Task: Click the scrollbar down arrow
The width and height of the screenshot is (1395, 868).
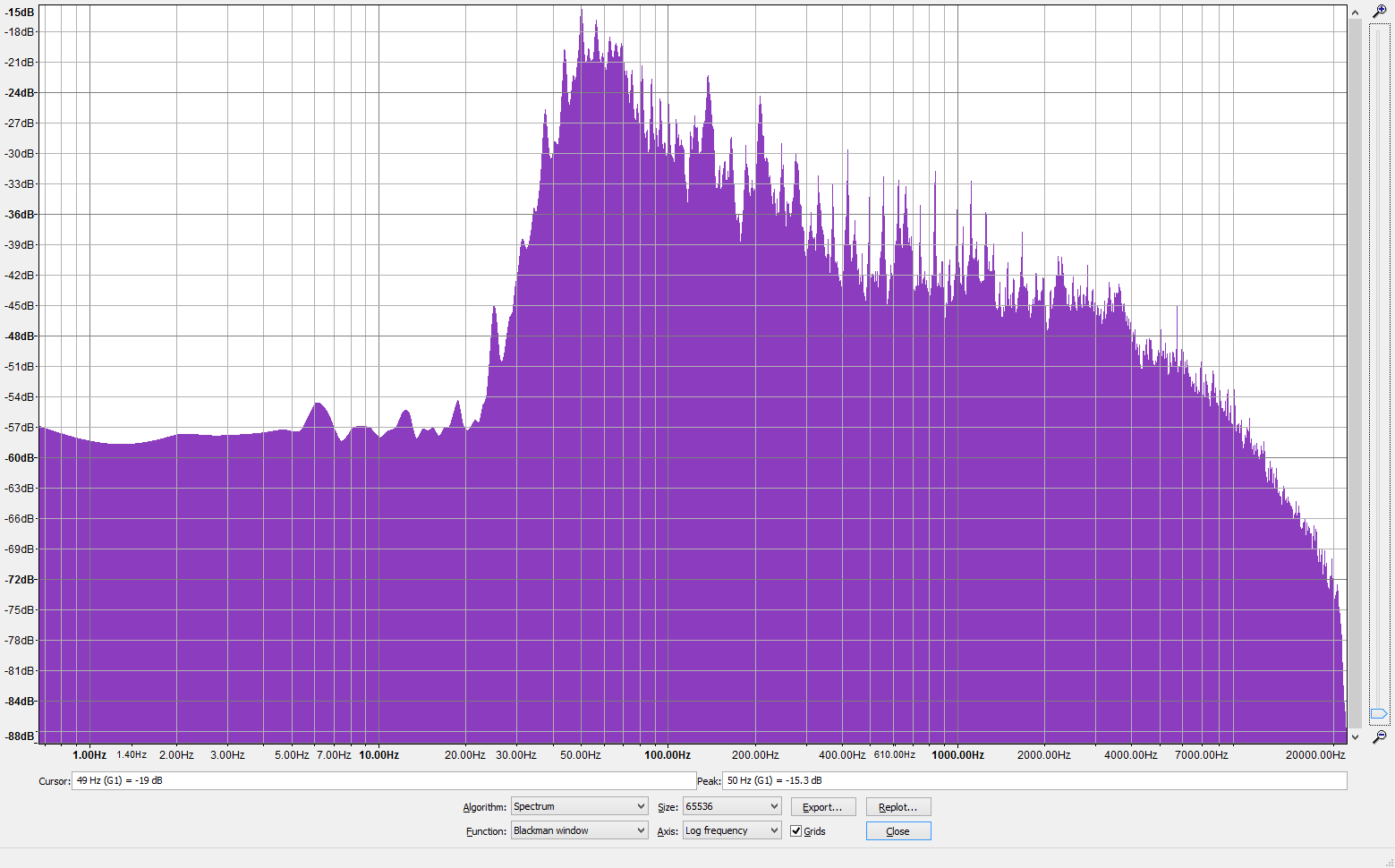Action: [x=1355, y=736]
